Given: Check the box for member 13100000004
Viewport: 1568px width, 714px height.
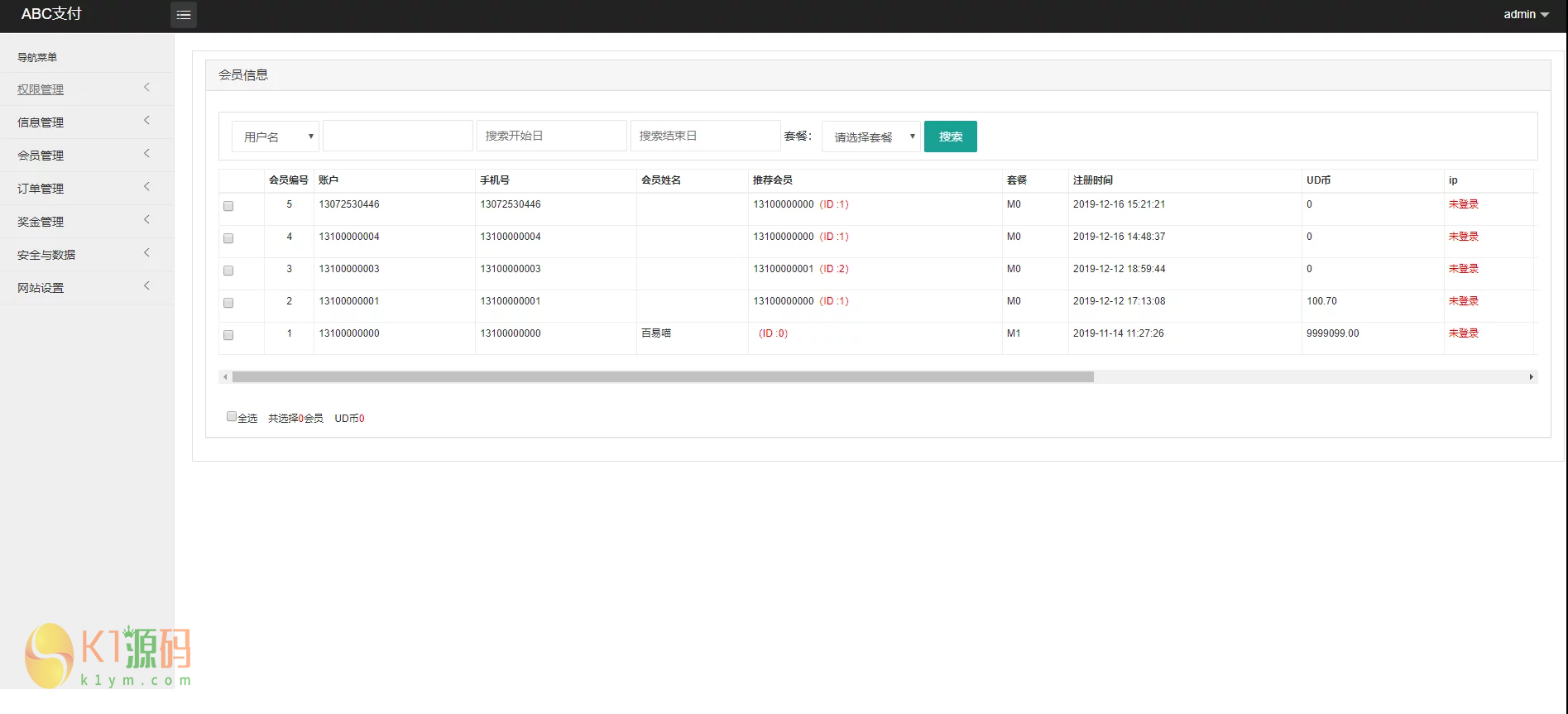Looking at the screenshot, I should point(228,238).
